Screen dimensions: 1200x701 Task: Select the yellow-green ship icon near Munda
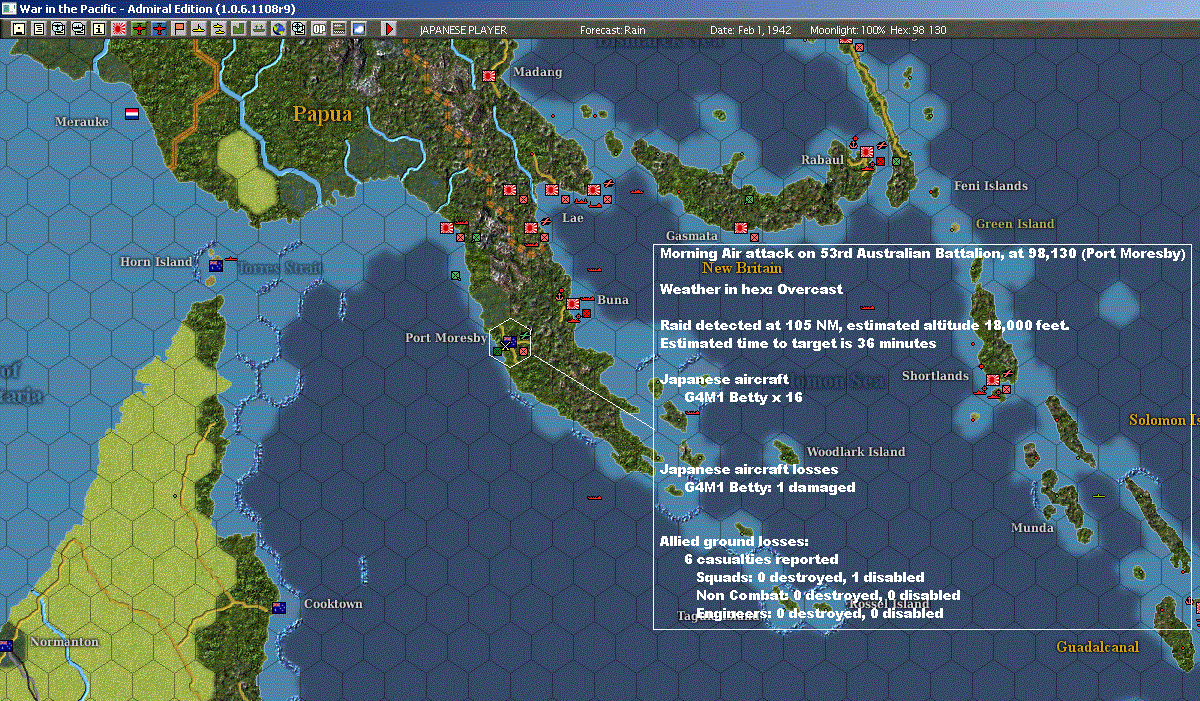pos(1098,496)
